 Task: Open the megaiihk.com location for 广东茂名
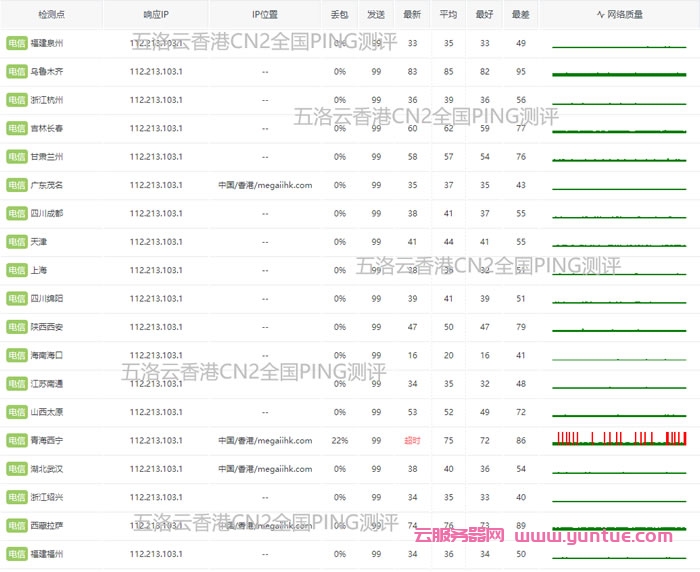tap(265, 185)
